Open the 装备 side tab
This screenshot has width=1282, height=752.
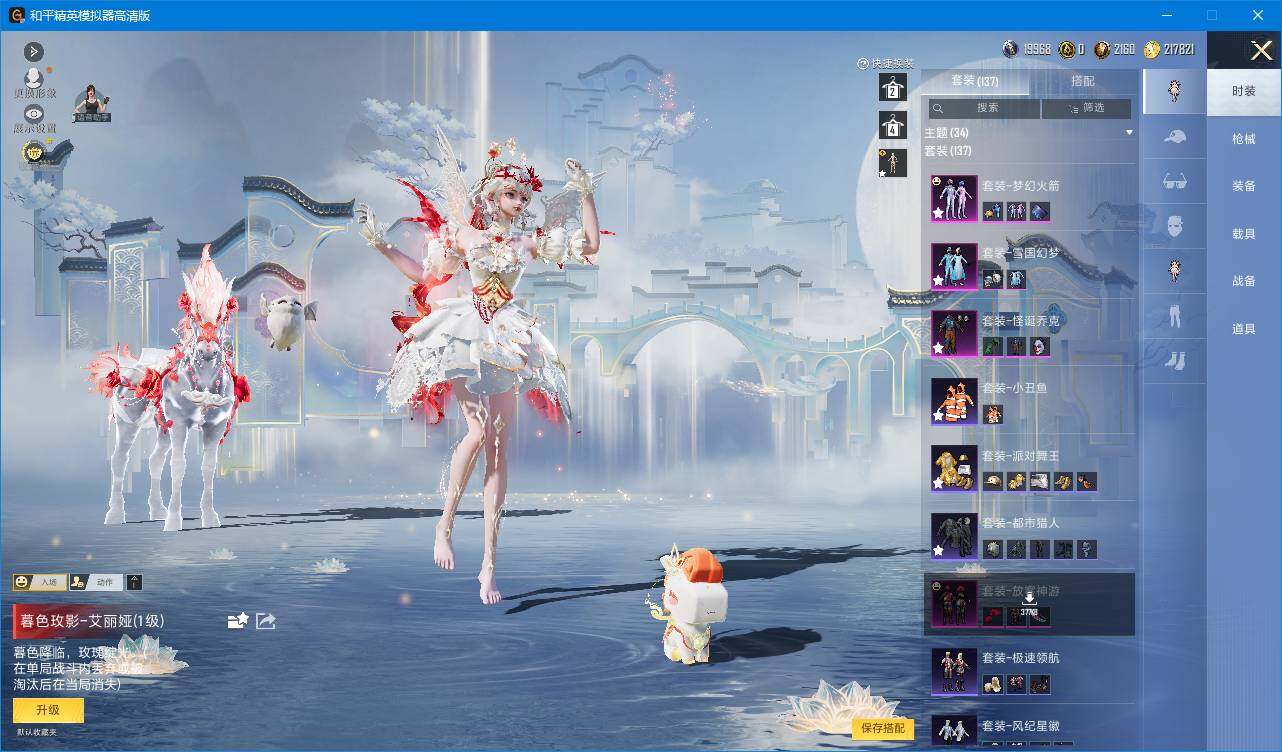1244,186
